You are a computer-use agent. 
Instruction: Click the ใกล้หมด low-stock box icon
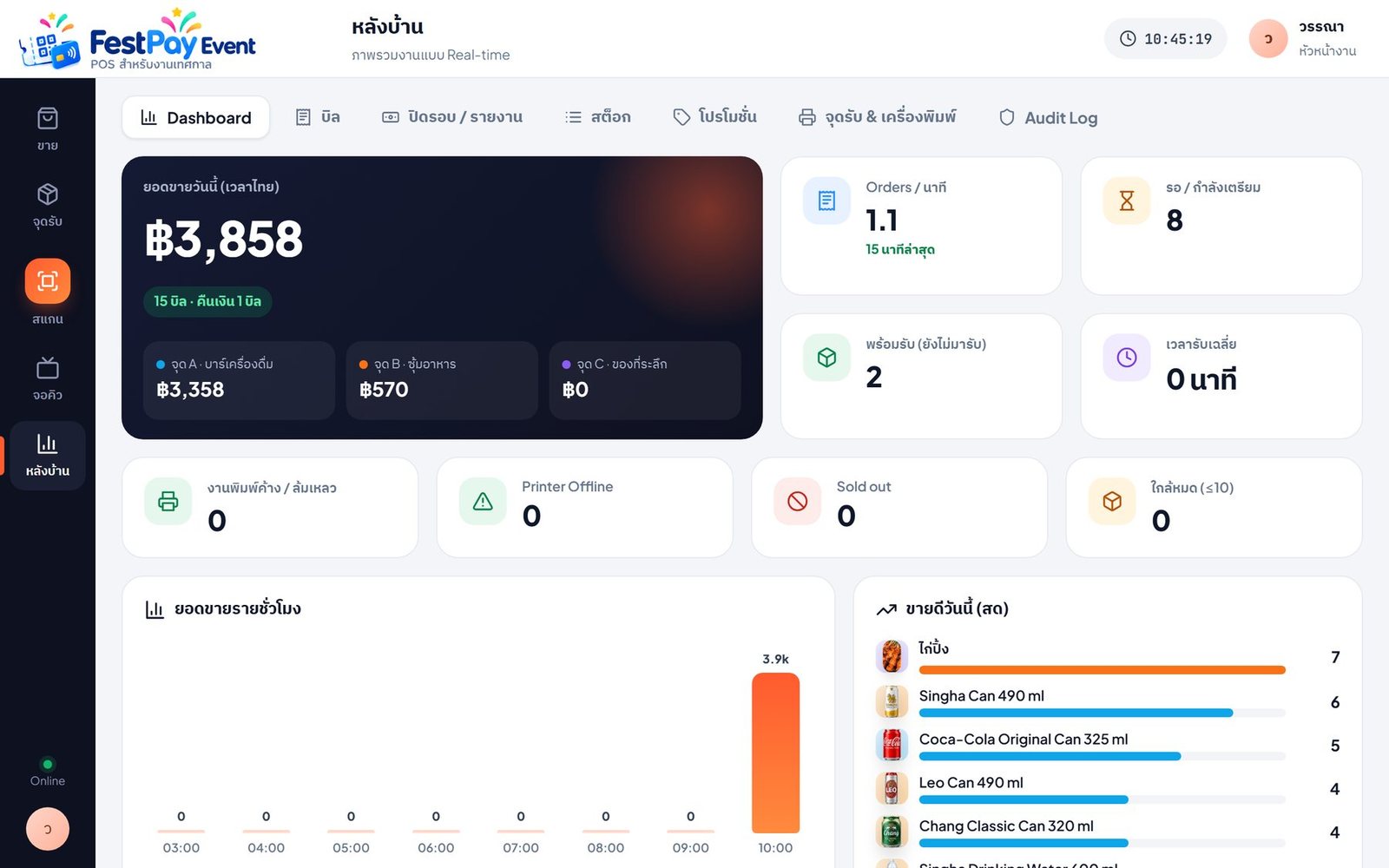[x=1112, y=501]
